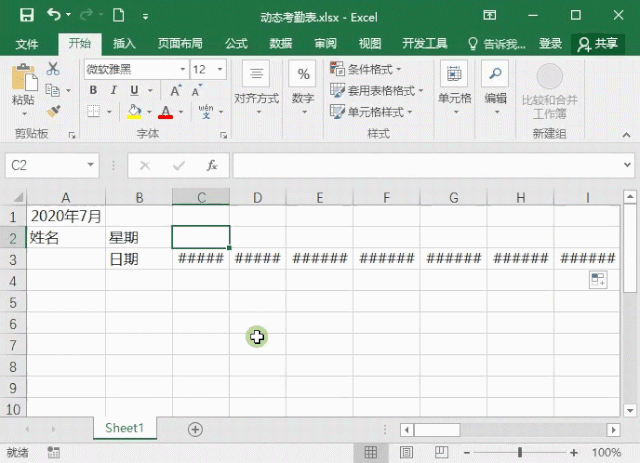This screenshot has height=463, width=640.
Task: Switch to Page Layout view in the status bar
Action: [407, 452]
